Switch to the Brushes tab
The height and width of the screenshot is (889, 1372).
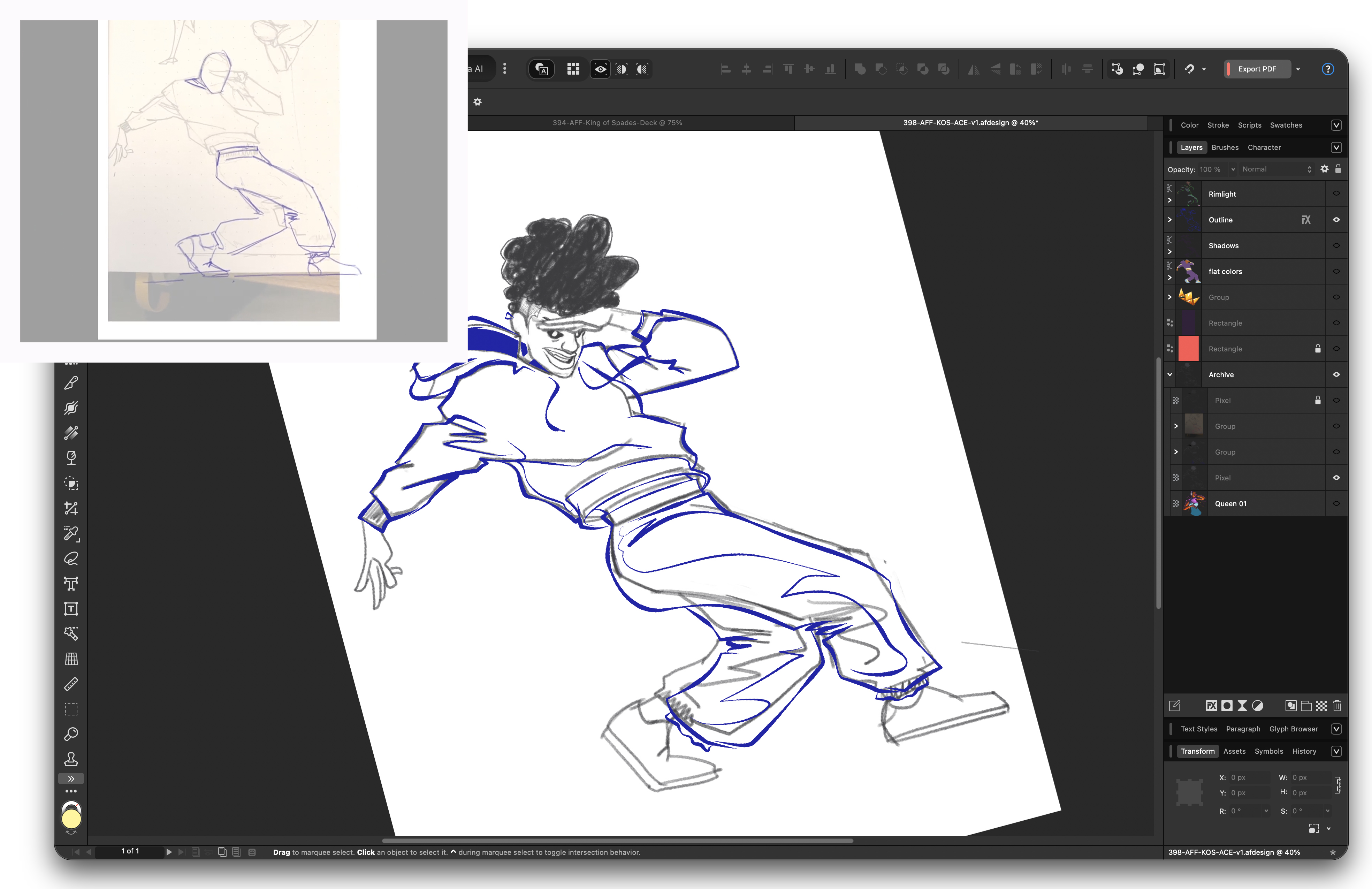click(1225, 147)
